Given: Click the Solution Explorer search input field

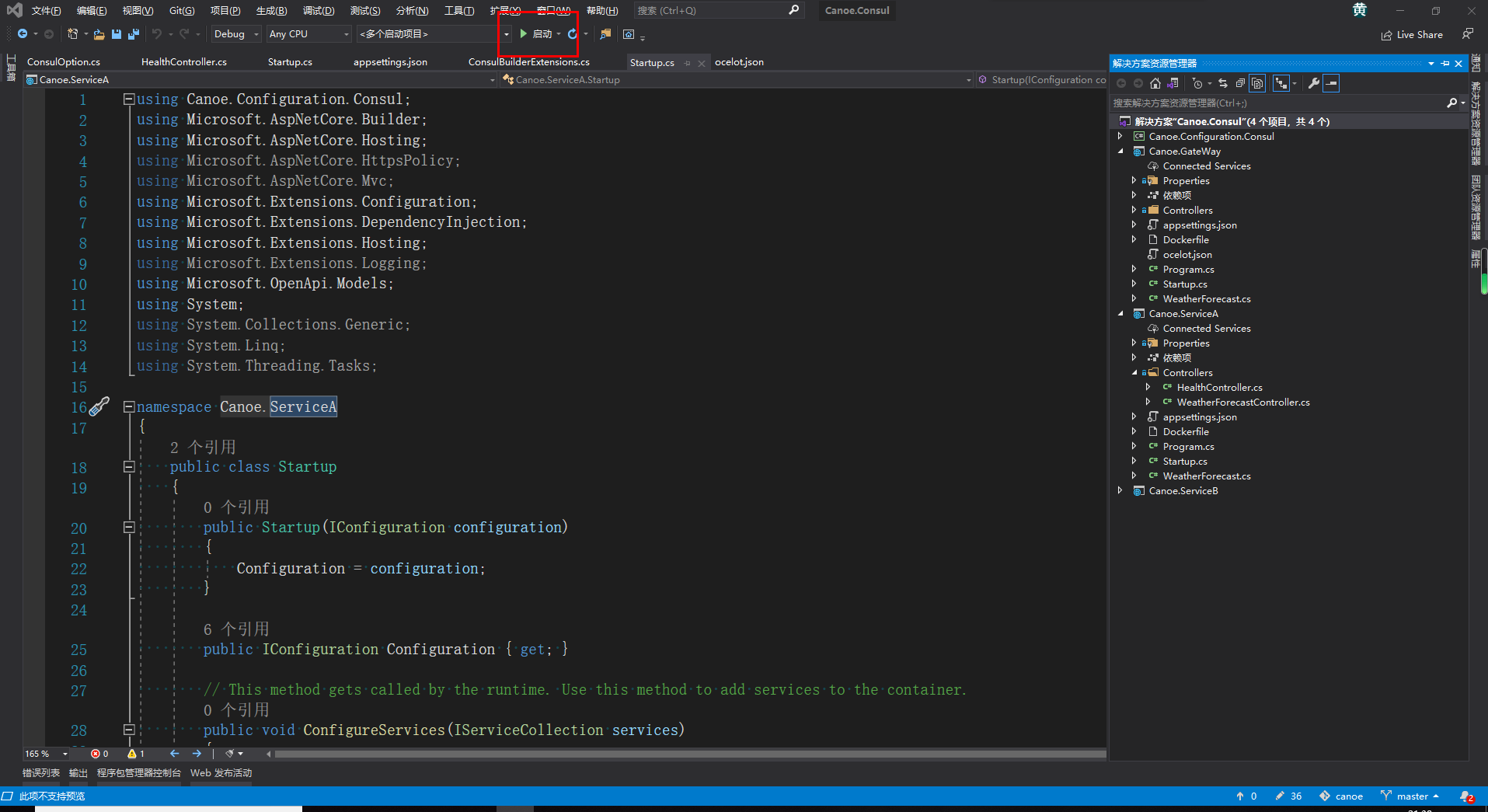Looking at the screenshot, I should tap(1277, 103).
